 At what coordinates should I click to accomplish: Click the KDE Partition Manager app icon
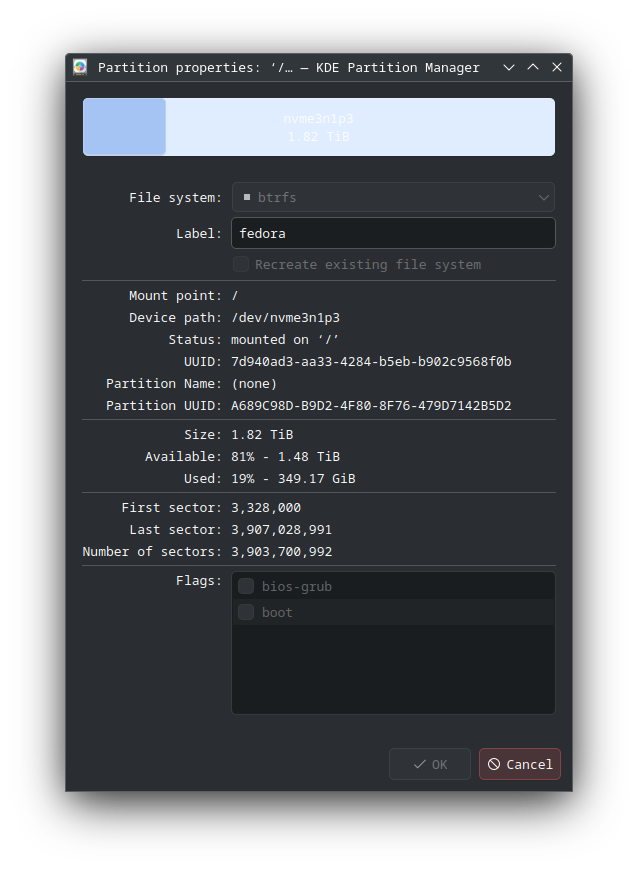[x=80, y=67]
